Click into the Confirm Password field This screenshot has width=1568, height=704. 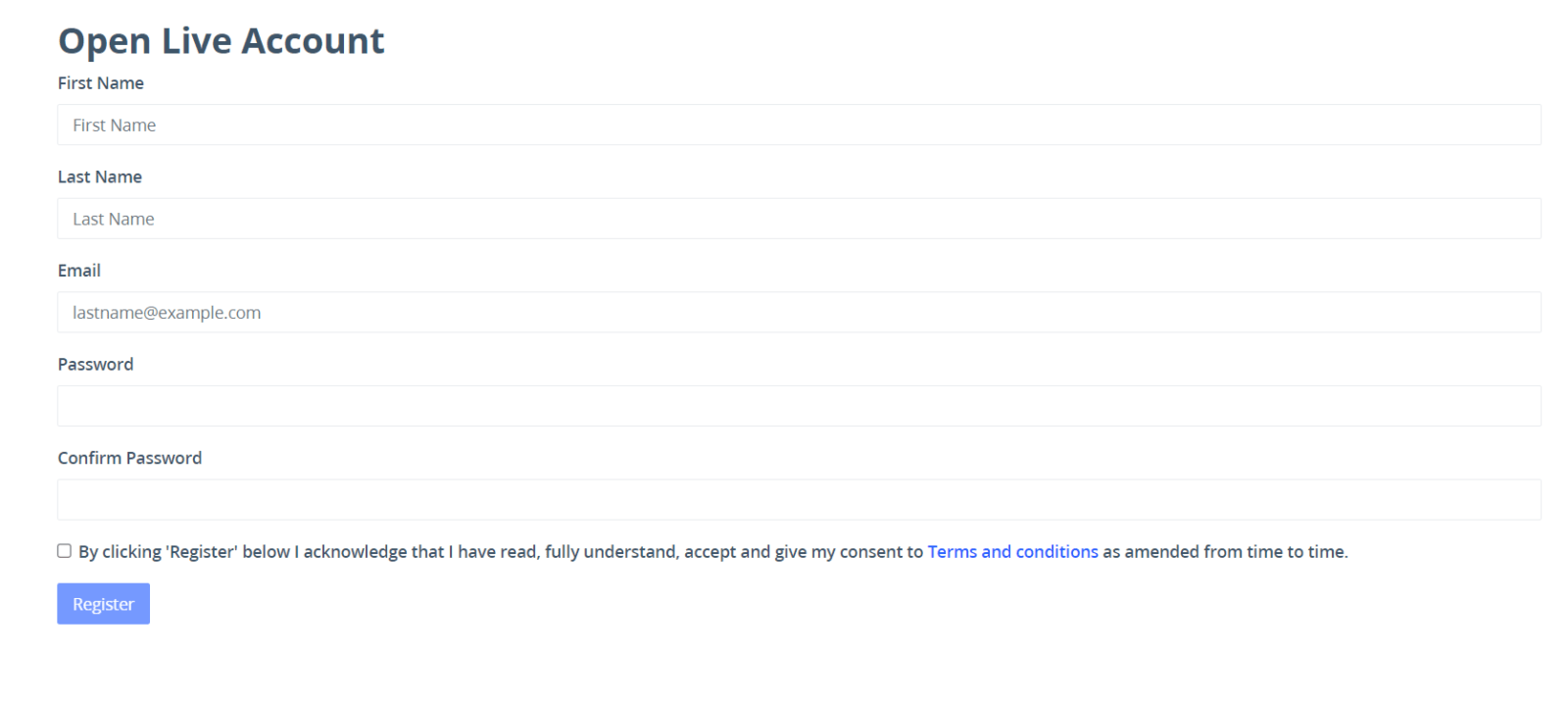click(x=799, y=499)
